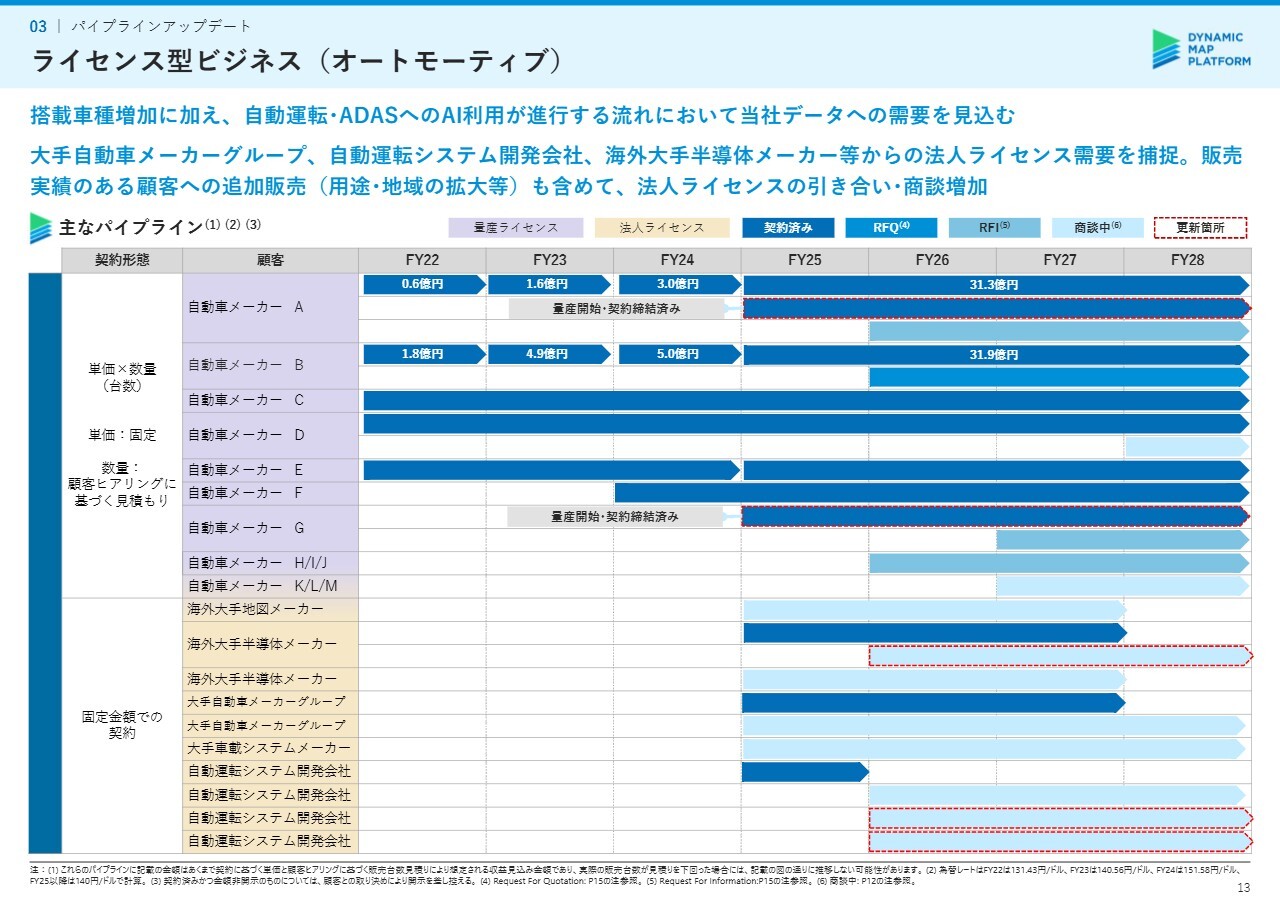Click the 4.9億円 arrow bar
Image resolution: width=1280 pixels, height=905 pixels.
(x=548, y=354)
